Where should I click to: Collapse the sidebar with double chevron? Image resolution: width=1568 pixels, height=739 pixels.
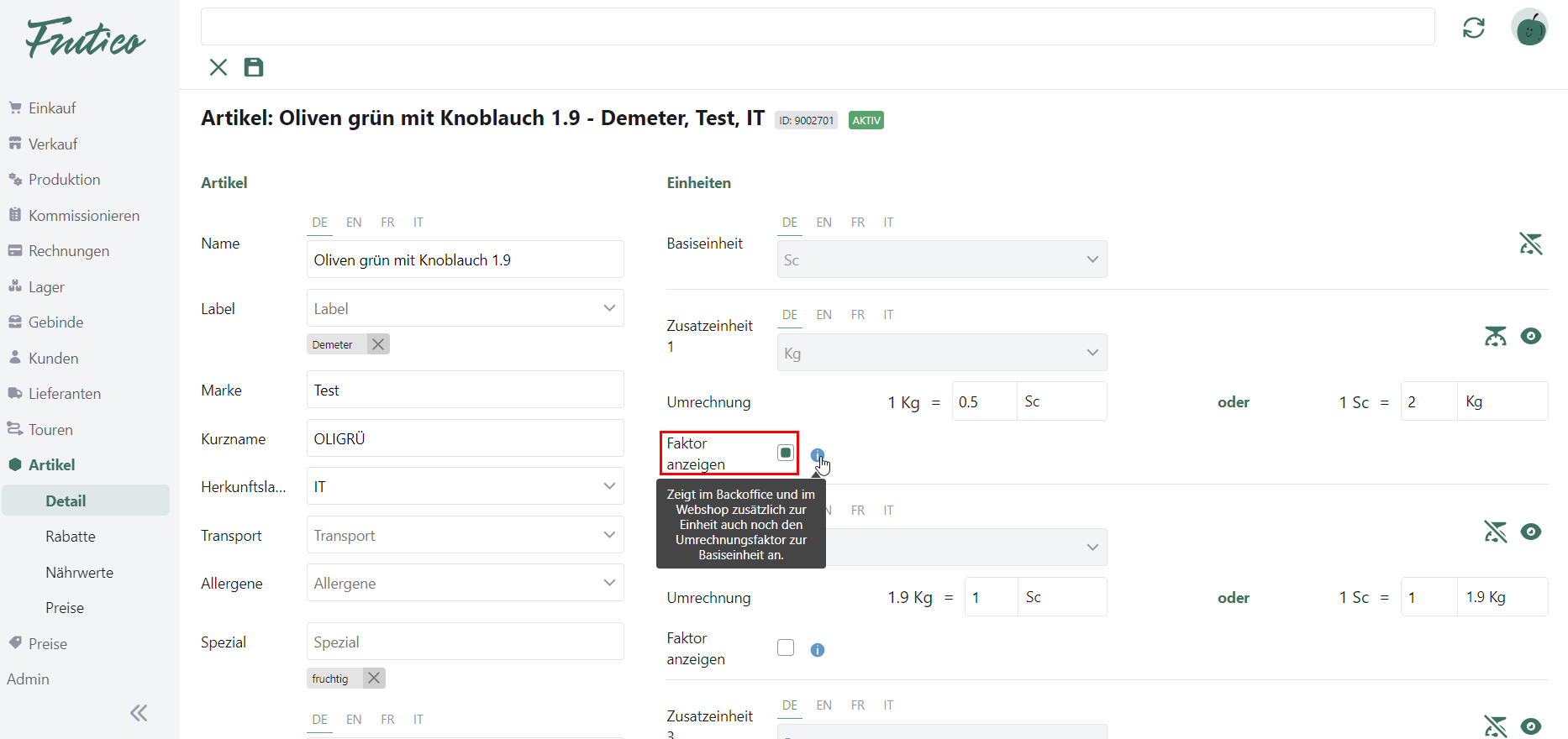(x=139, y=713)
